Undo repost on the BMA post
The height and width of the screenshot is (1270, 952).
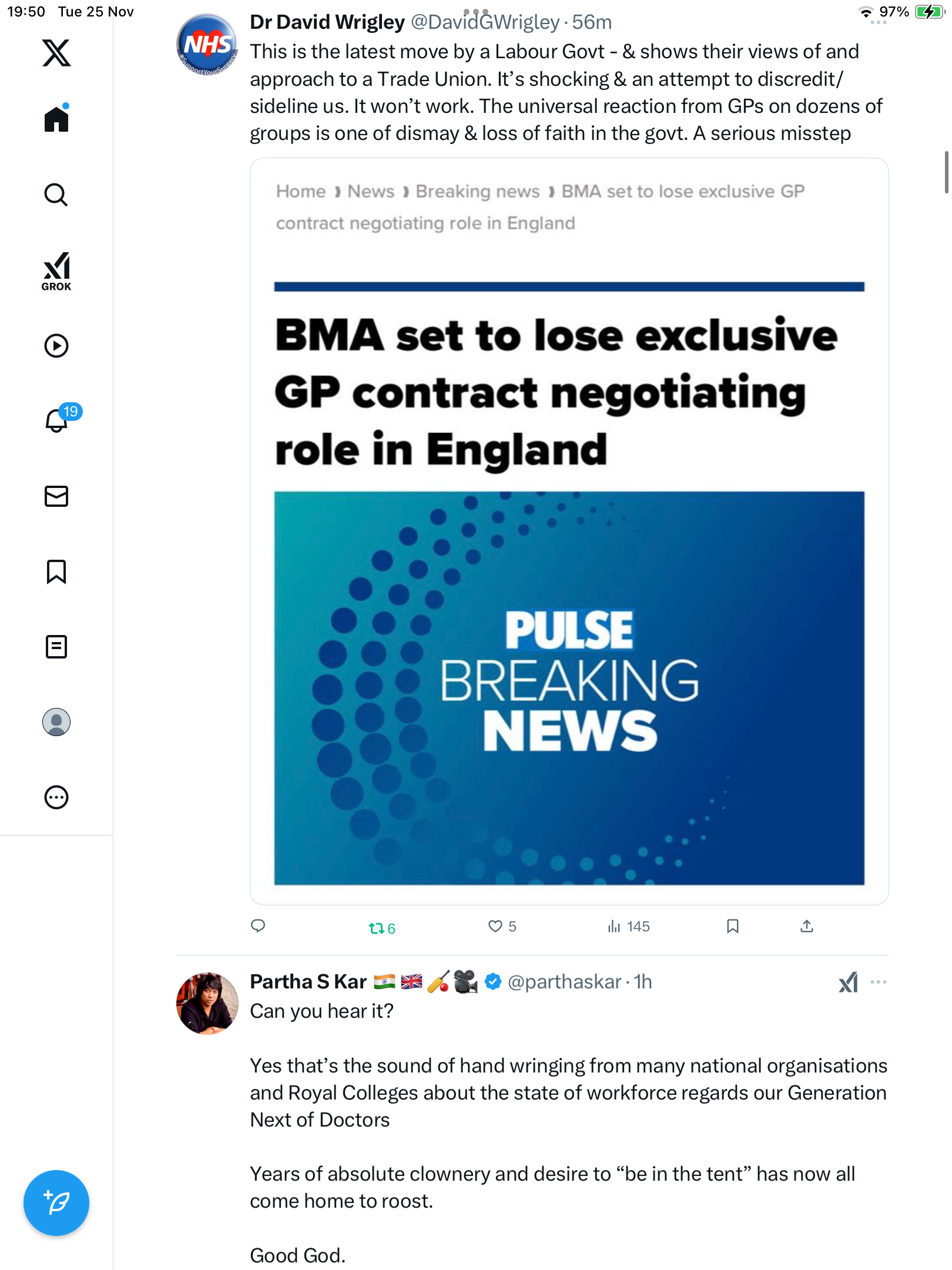pos(376,928)
